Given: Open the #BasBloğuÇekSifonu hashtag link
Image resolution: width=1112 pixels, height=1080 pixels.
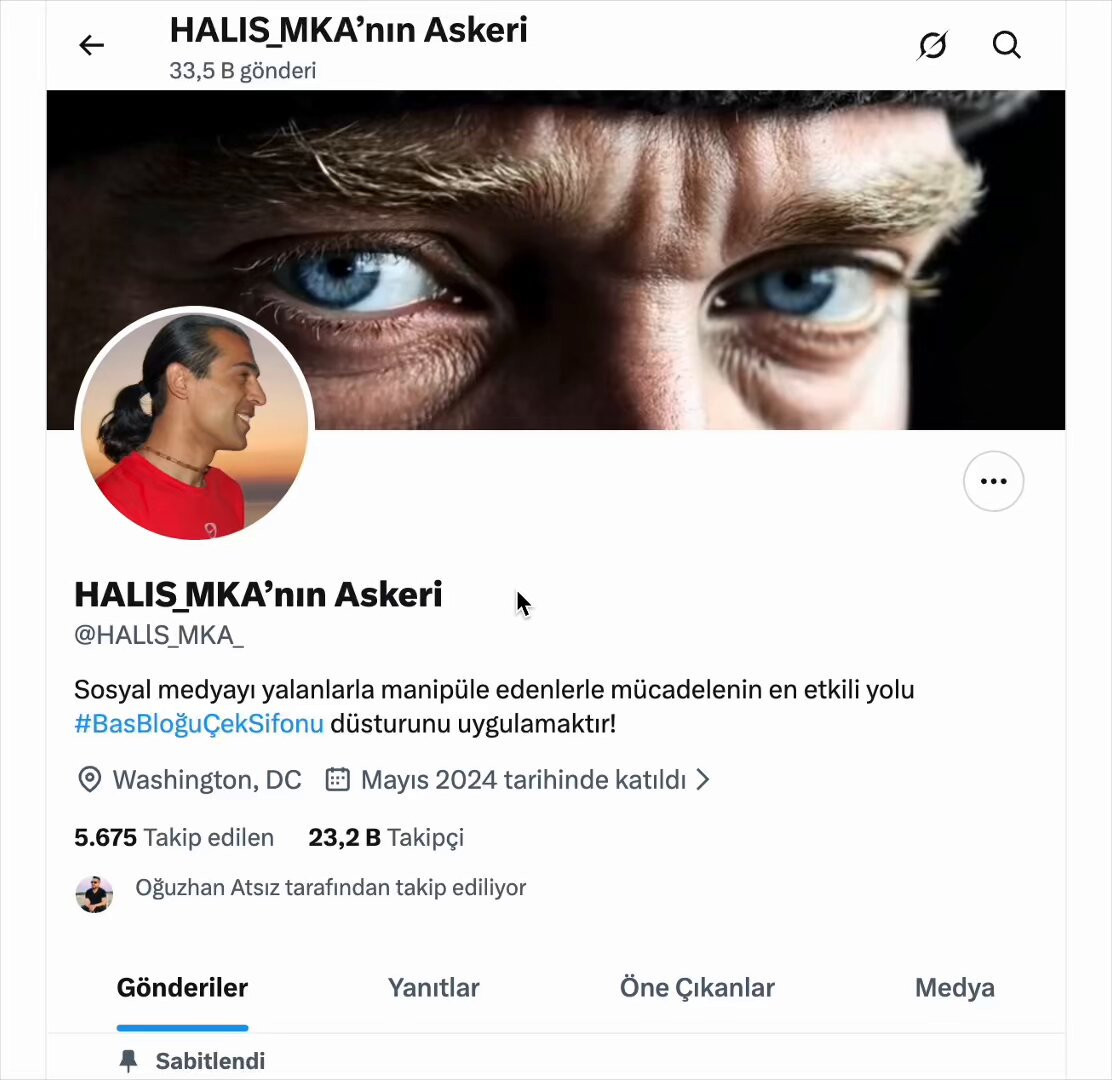Looking at the screenshot, I should click(x=199, y=724).
